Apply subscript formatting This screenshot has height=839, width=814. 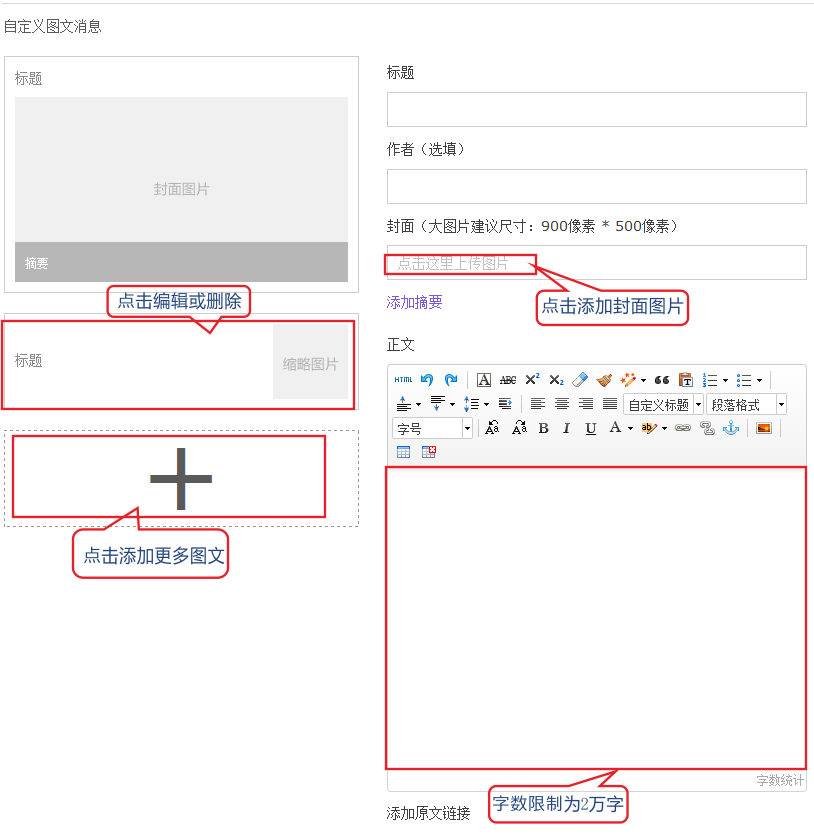click(557, 380)
